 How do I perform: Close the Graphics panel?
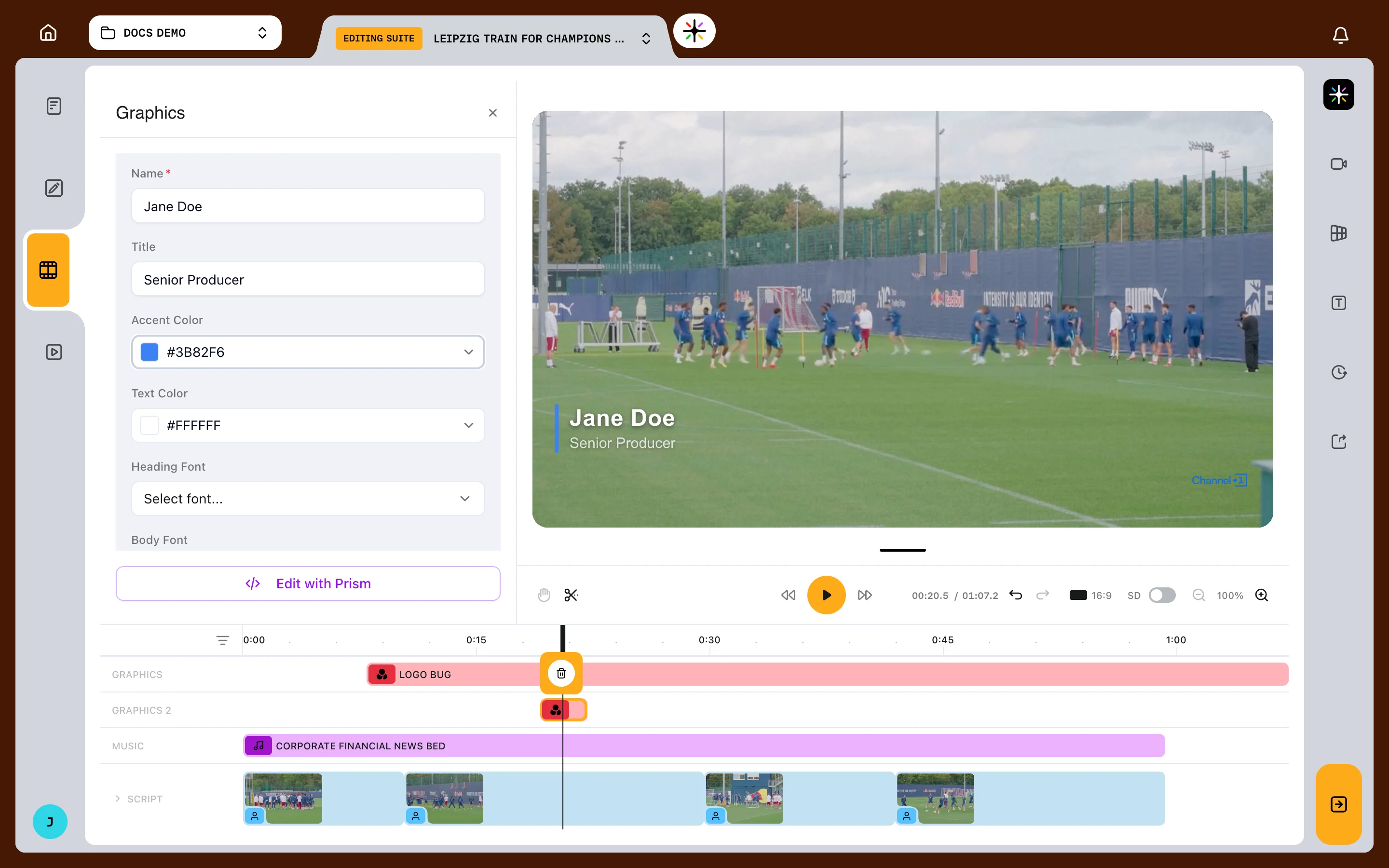[x=492, y=113]
